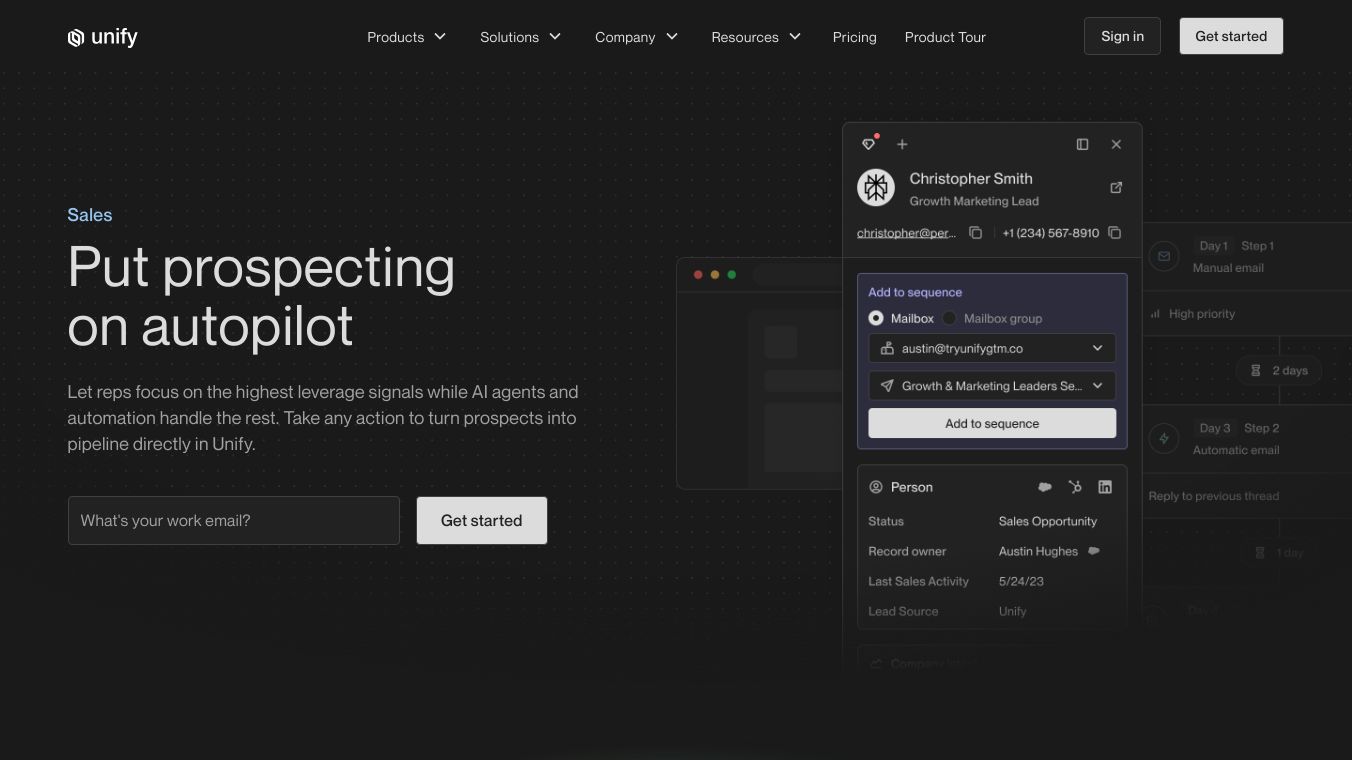Click Christopher Smith's company avatar
The height and width of the screenshot is (760, 1352).
point(876,187)
